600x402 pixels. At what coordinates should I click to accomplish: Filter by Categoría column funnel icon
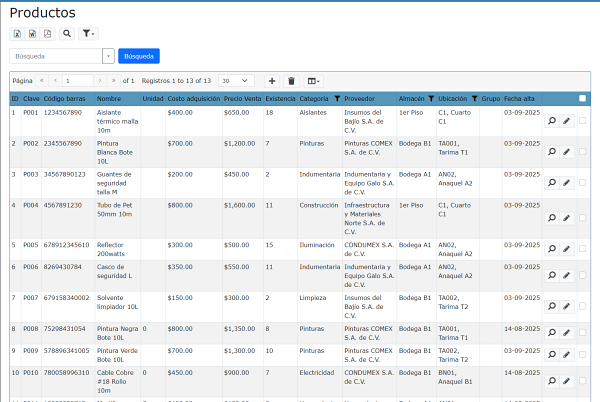pos(336,99)
